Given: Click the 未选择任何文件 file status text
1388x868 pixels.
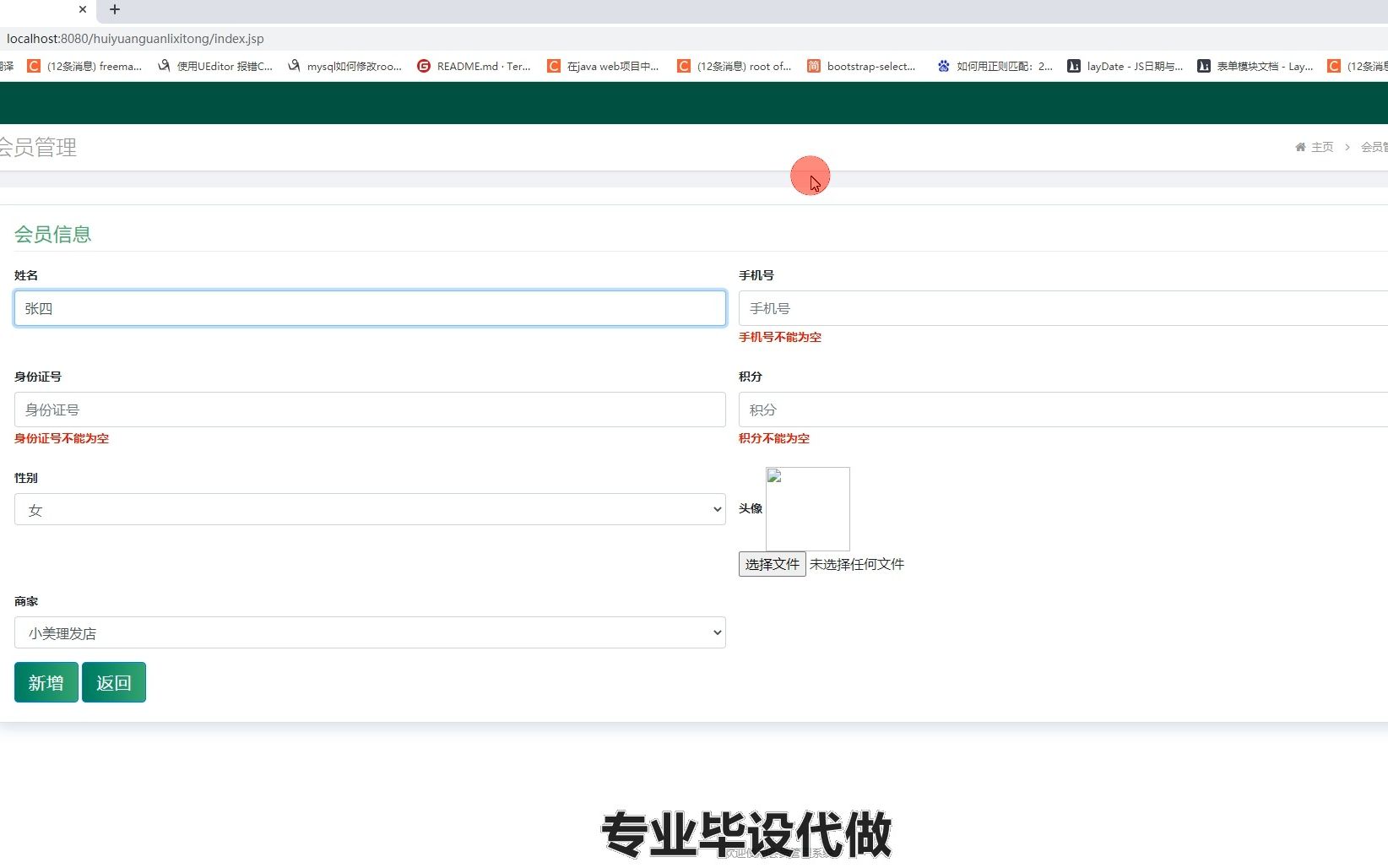Looking at the screenshot, I should [857, 564].
